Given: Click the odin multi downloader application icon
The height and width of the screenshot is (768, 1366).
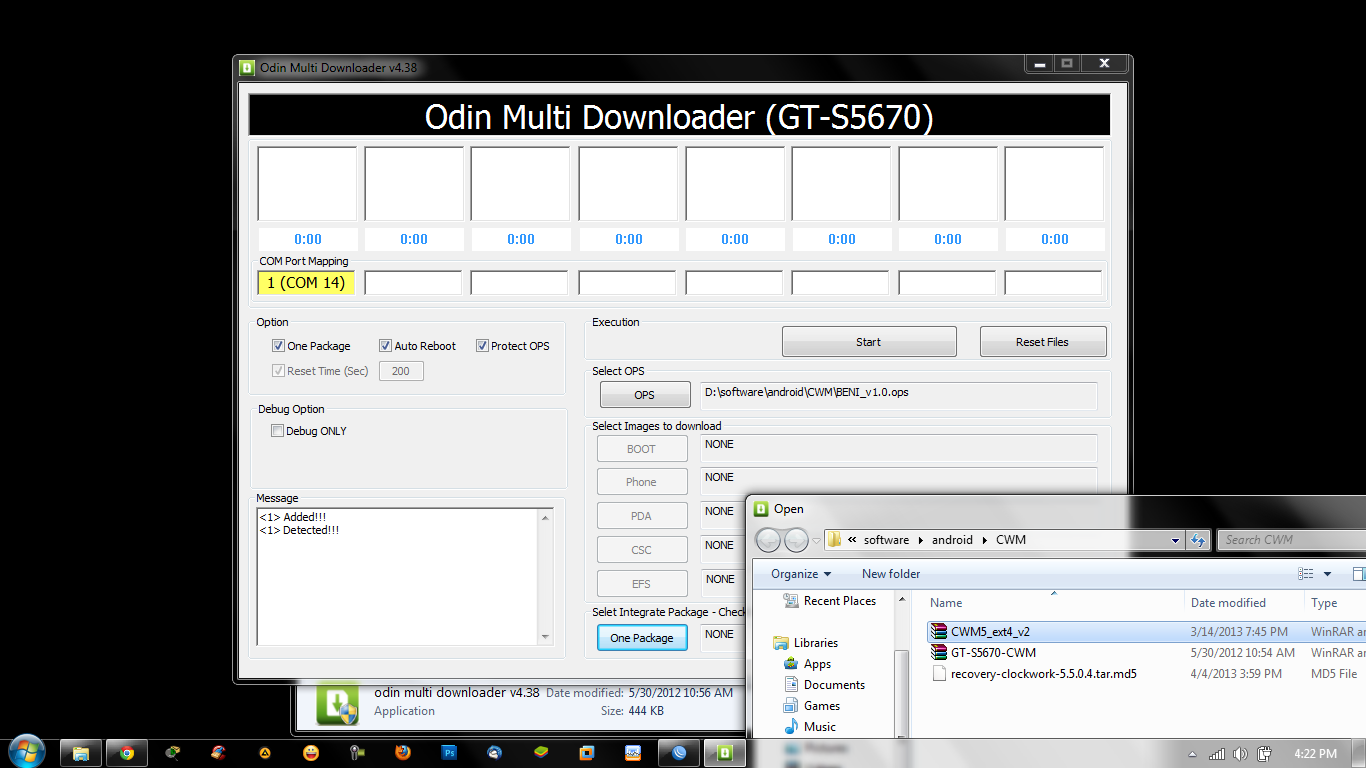Looking at the screenshot, I should click(337, 703).
